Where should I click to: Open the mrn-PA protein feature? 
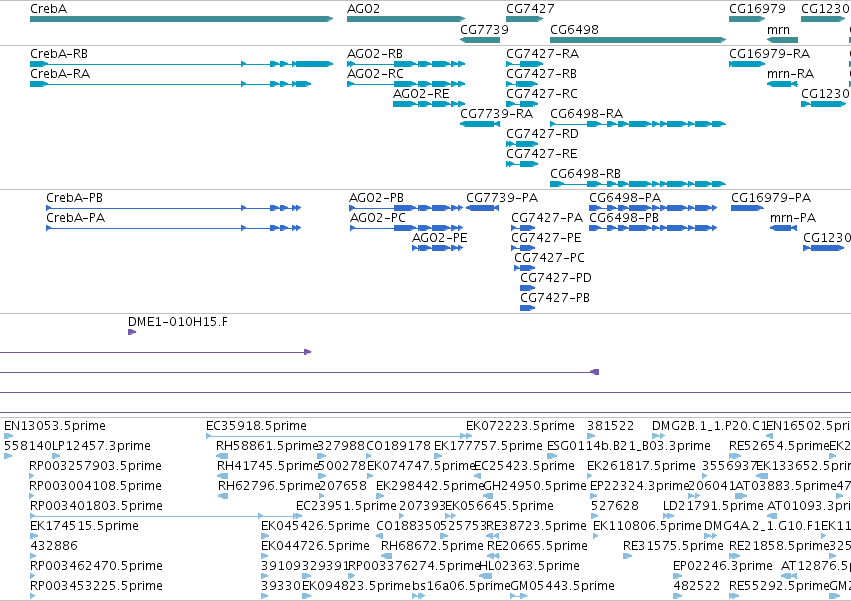coord(783,228)
